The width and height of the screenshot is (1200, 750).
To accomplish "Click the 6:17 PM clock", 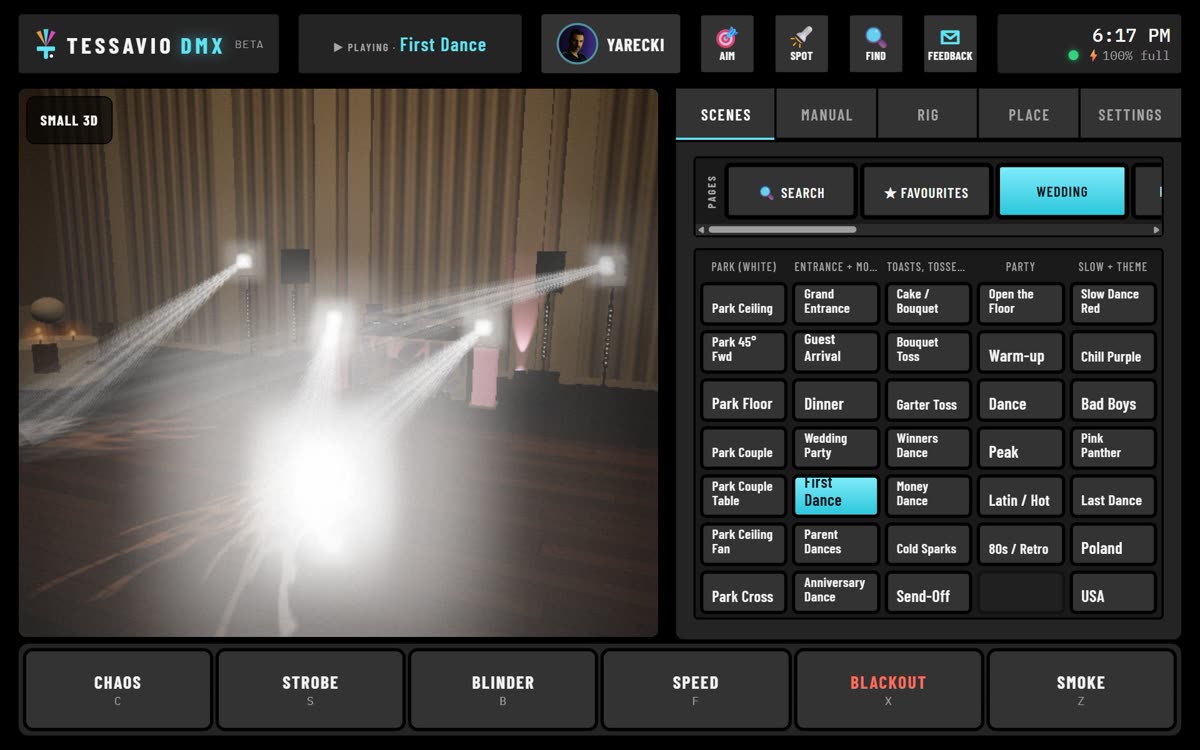I will [x=1130, y=35].
